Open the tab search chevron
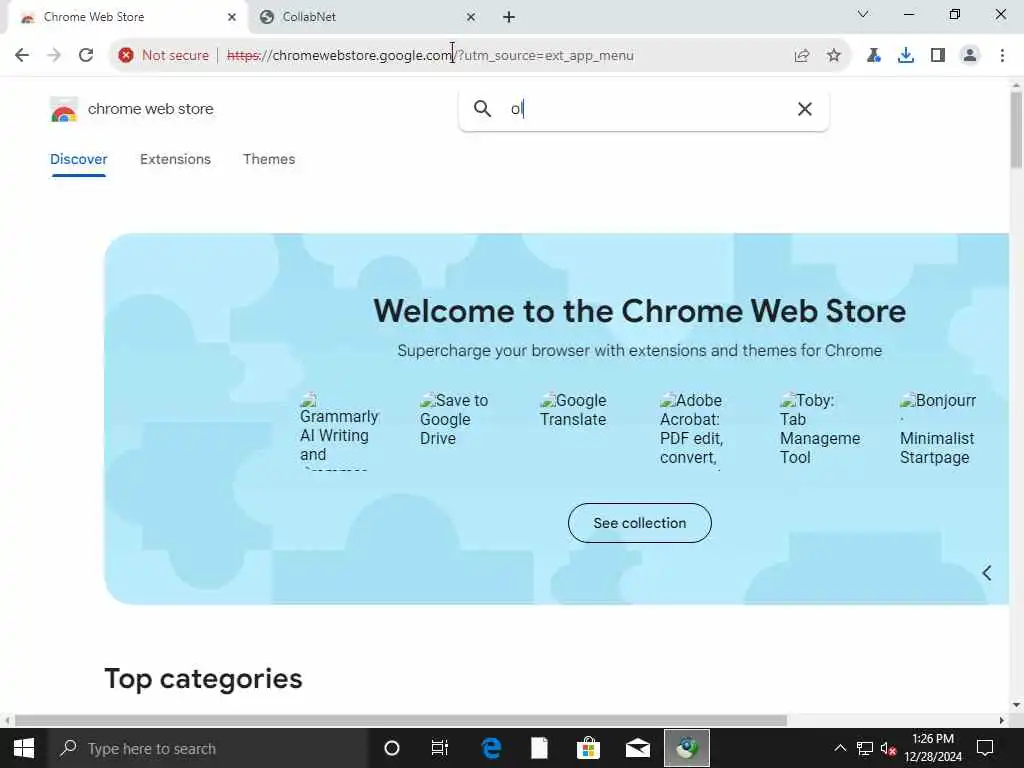 [863, 14]
